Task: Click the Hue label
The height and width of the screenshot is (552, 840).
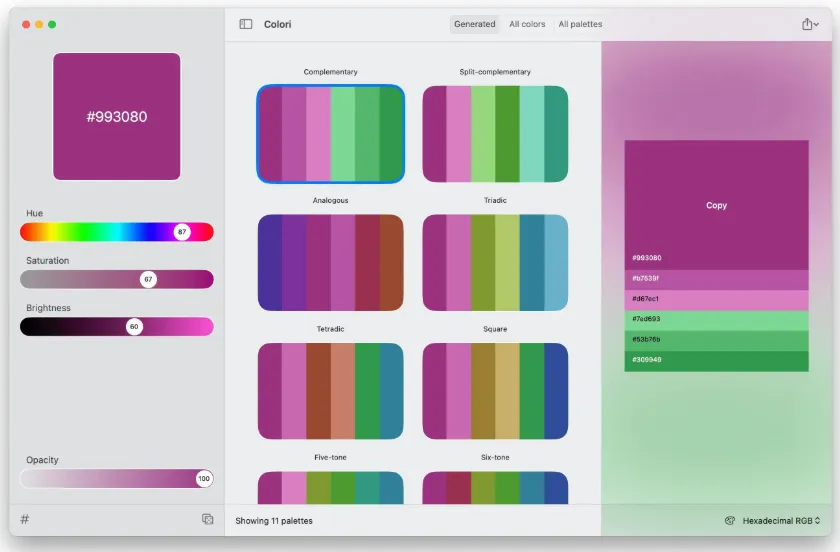Action: tap(34, 213)
